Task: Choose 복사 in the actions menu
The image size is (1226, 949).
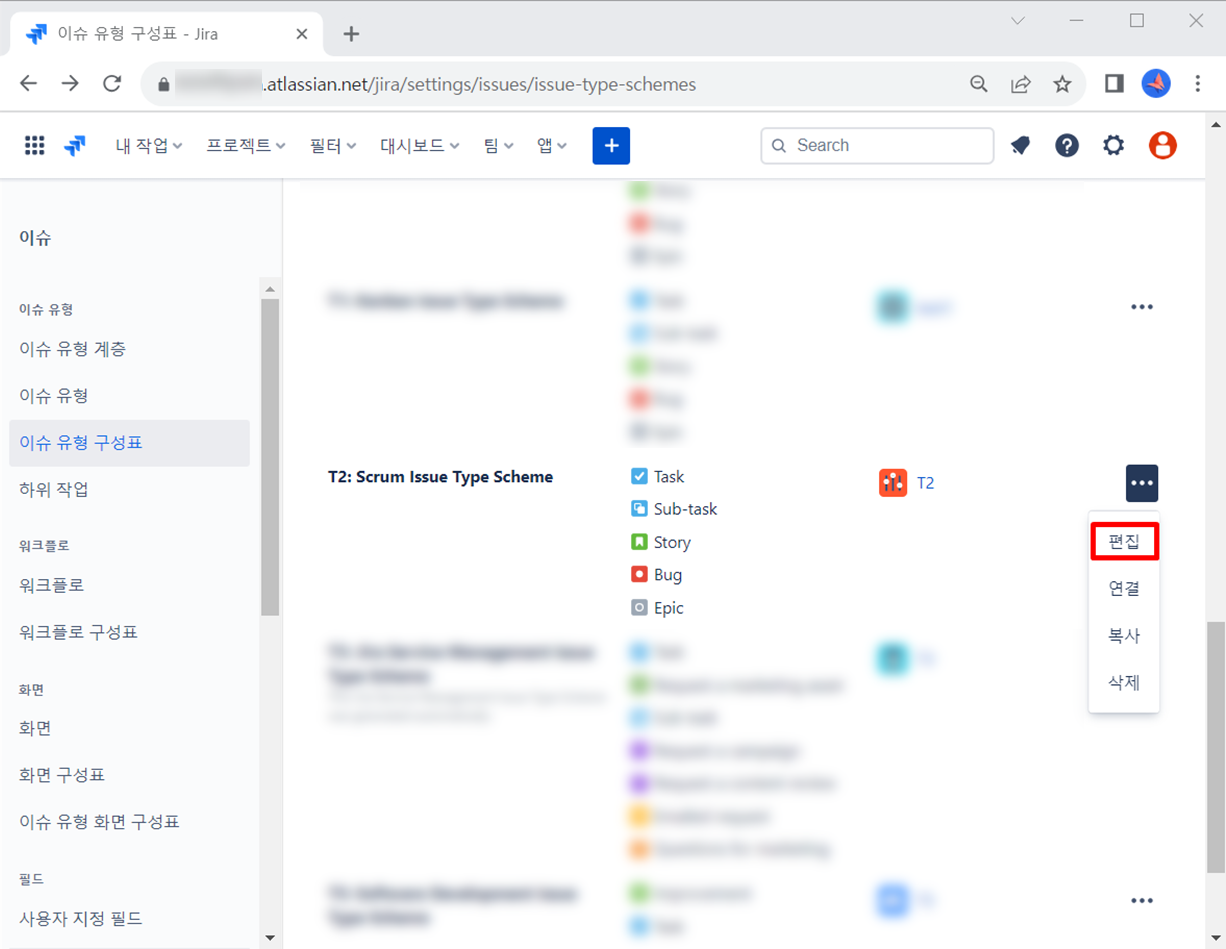Action: (x=1124, y=636)
